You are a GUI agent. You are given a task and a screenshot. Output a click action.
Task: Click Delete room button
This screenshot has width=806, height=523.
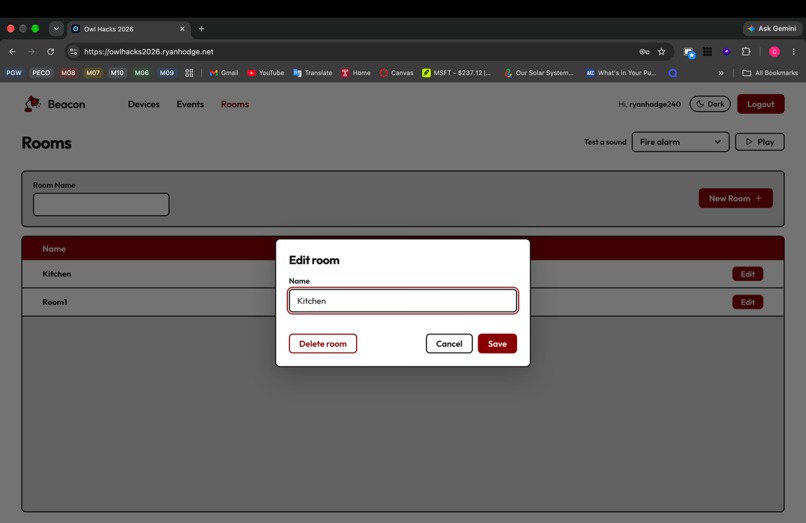(x=323, y=344)
